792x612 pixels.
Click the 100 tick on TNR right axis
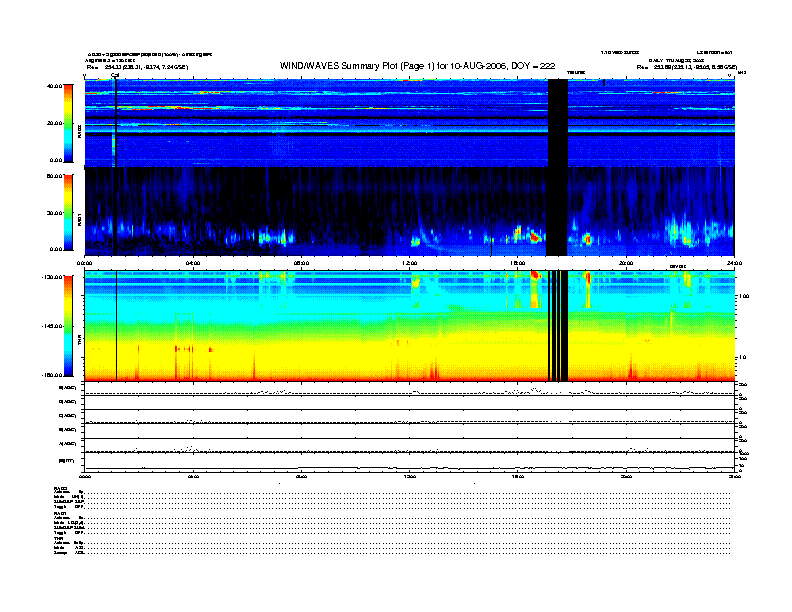point(745,296)
